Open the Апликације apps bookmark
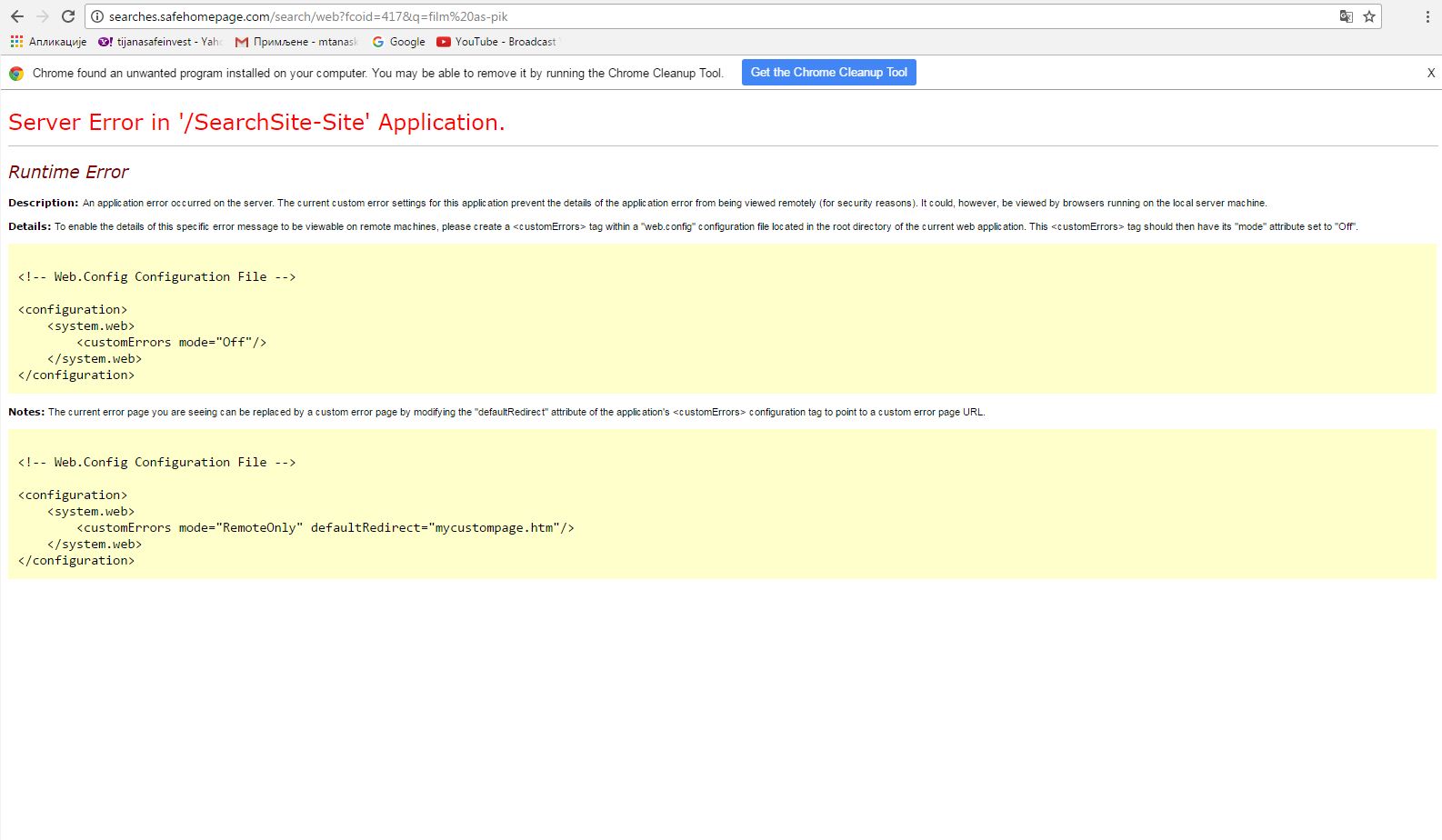This screenshot has height=840, width=1442. click(48, 42)
